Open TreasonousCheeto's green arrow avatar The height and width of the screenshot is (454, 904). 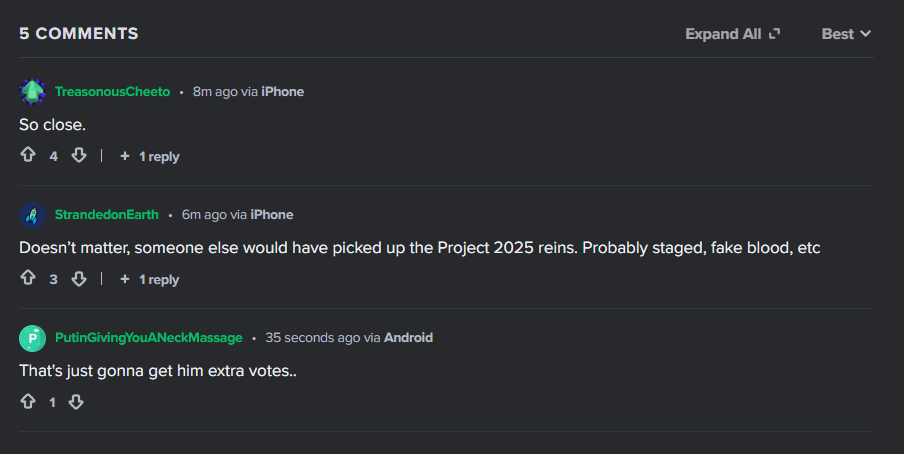(x=32, y=92)
